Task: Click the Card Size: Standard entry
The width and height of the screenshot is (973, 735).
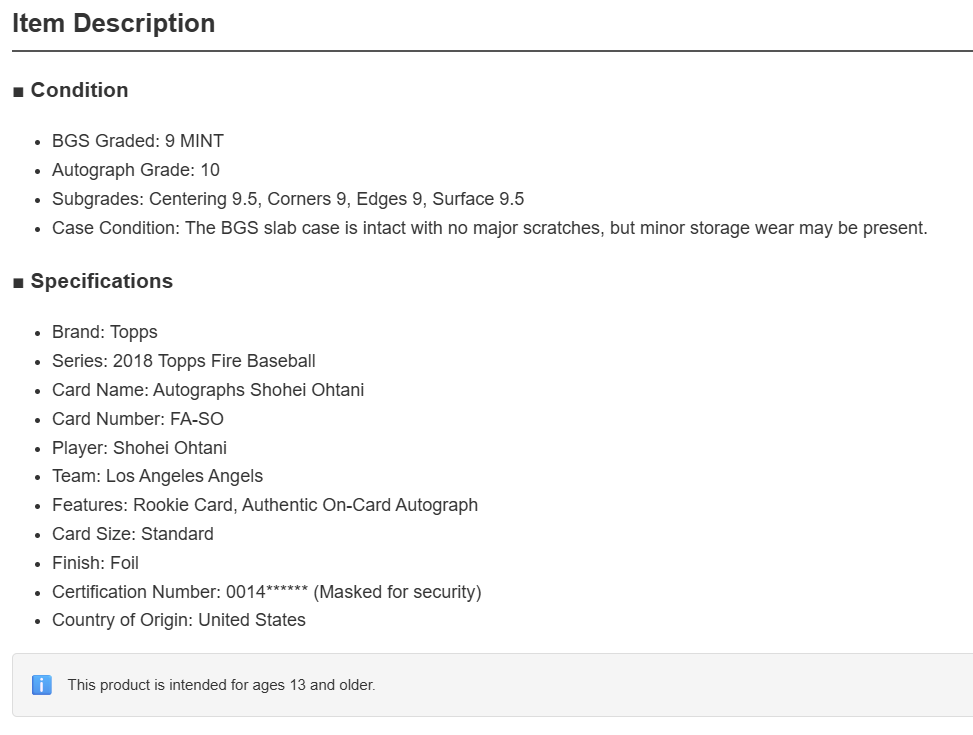Action: coord(133,534)
